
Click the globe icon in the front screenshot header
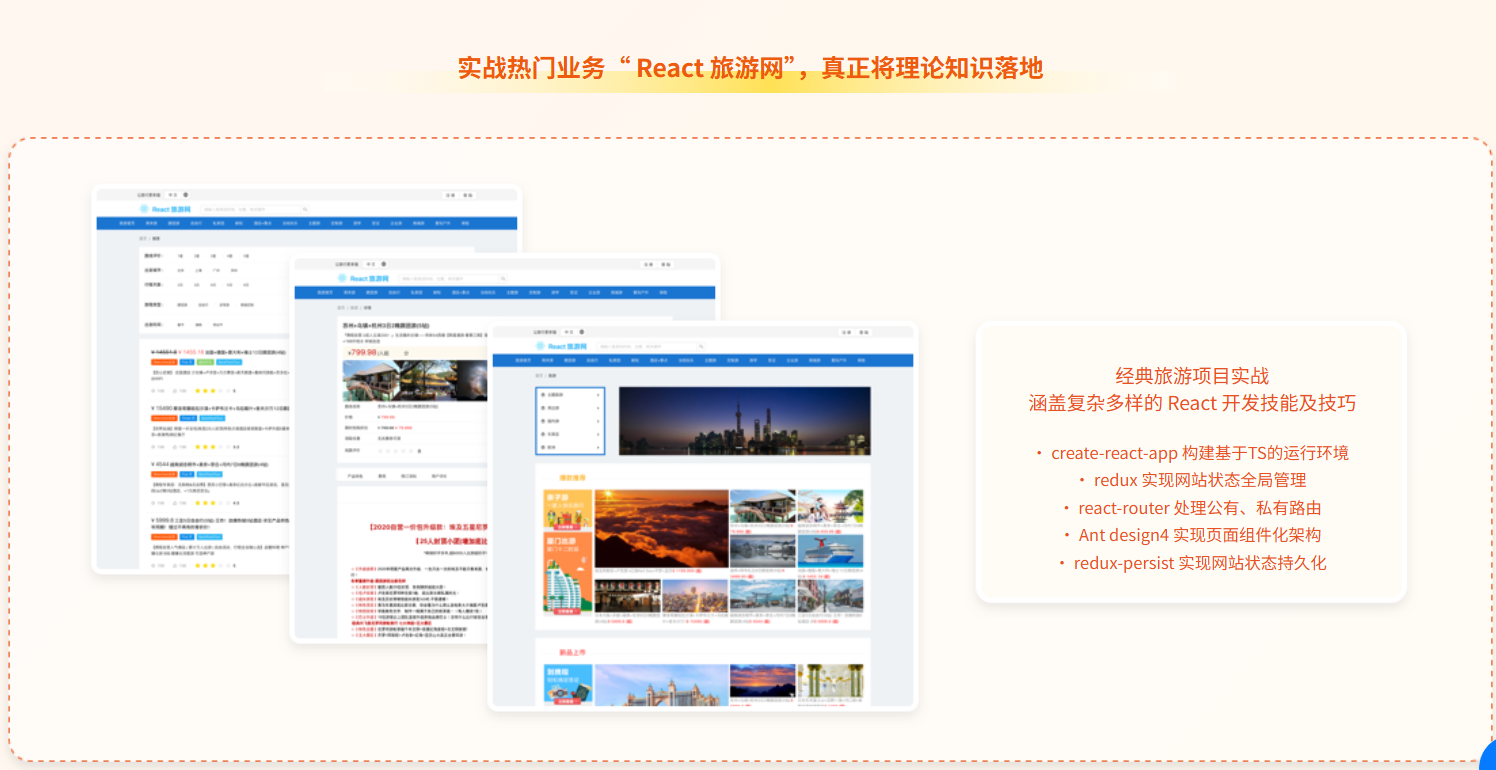pos(583,331)
